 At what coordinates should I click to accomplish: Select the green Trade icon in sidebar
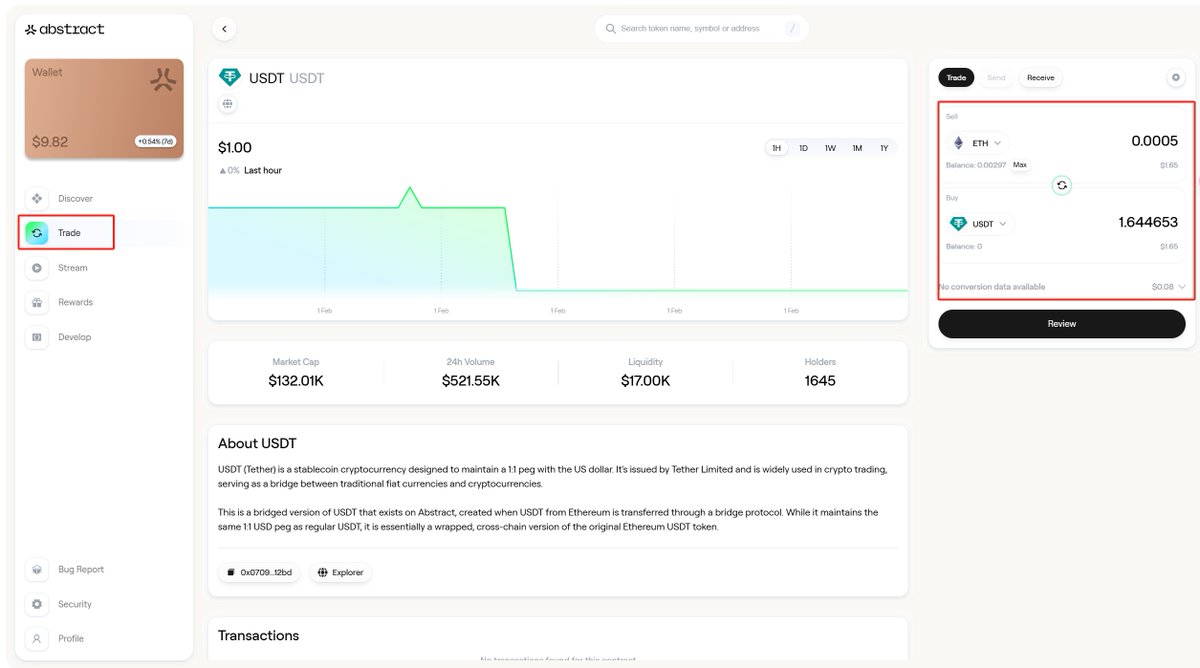coord(37,233)
